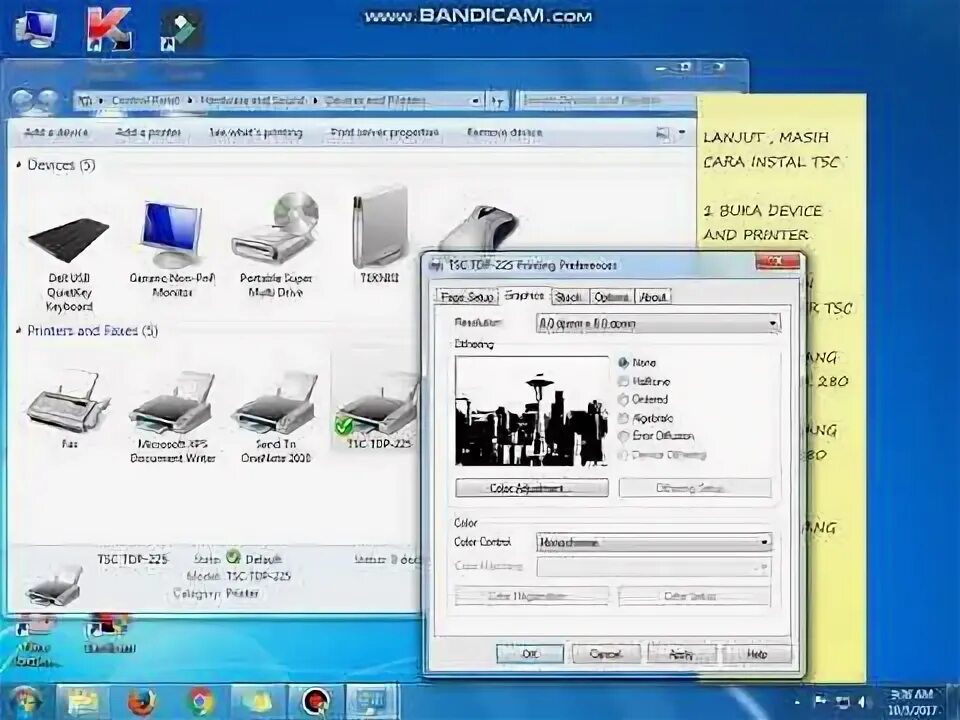The height and width of the screenshot is (720, 960).
Task: Click Help in Printing Preferences
Action: pyautogui.click(x=757, y=654)
